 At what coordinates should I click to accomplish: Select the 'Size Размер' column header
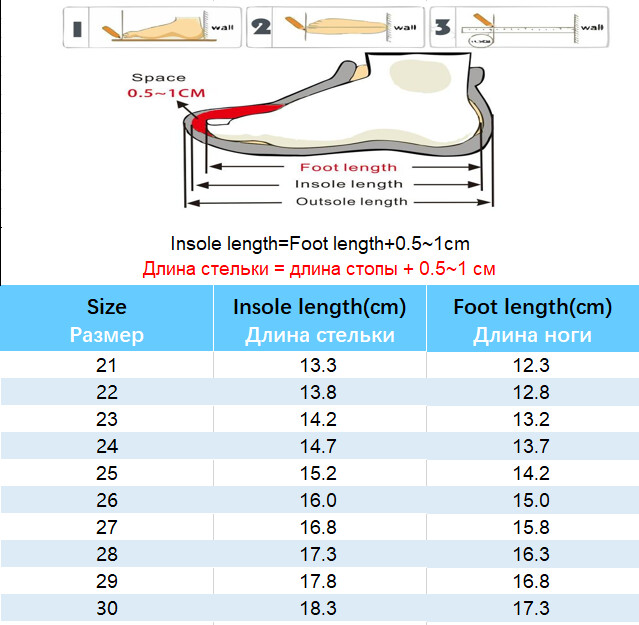(107, 320)
